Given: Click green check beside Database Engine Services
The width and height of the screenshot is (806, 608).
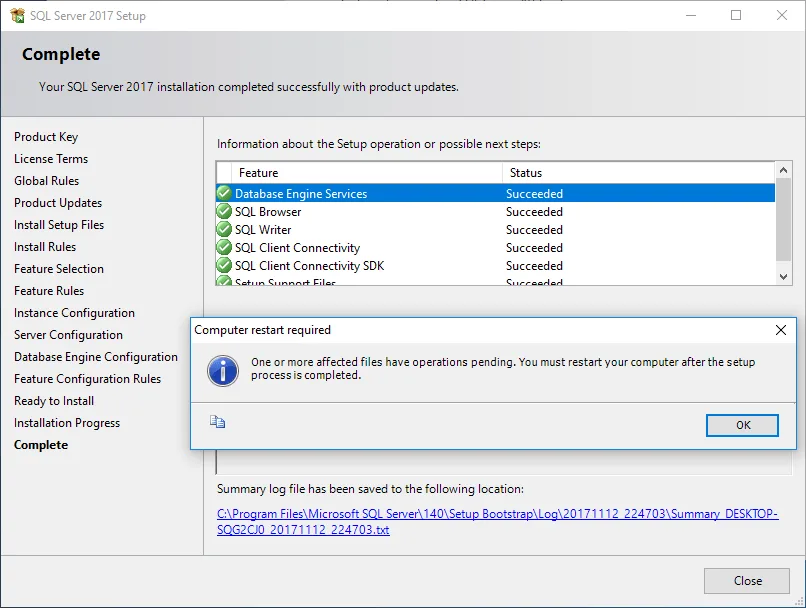Looking at the screenshot, I should [224, 193].
